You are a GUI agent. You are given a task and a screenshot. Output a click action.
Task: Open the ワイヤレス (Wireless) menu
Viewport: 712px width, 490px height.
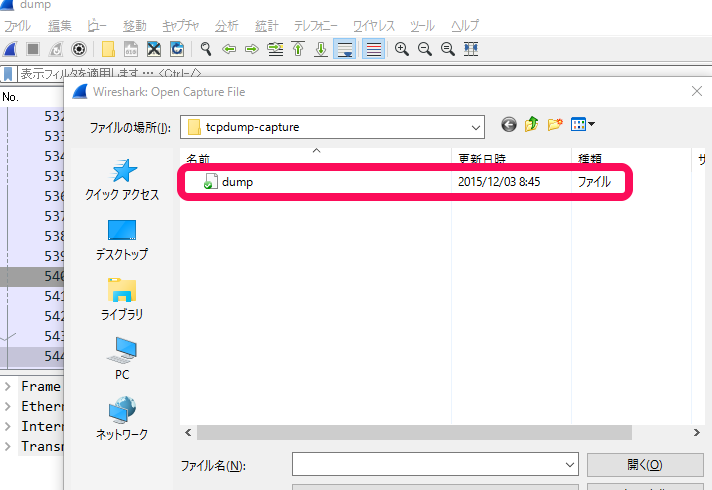pos(374,25)
